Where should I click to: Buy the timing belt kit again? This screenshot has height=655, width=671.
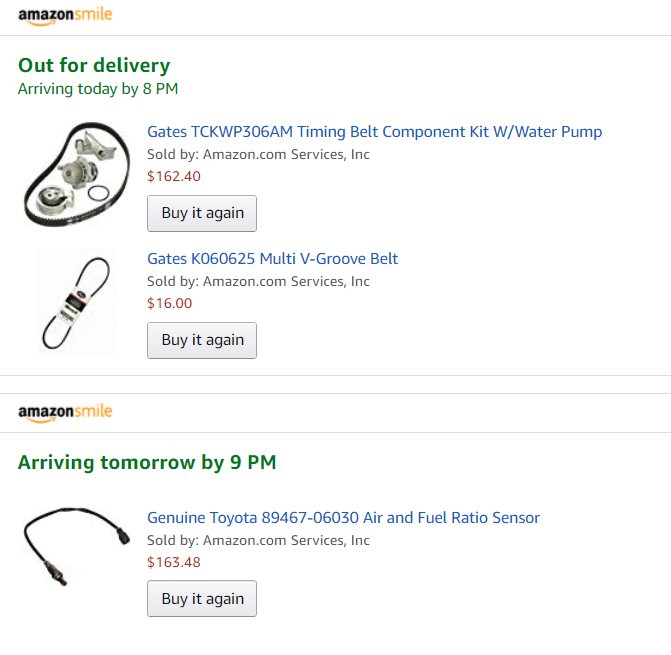[202, 213]
